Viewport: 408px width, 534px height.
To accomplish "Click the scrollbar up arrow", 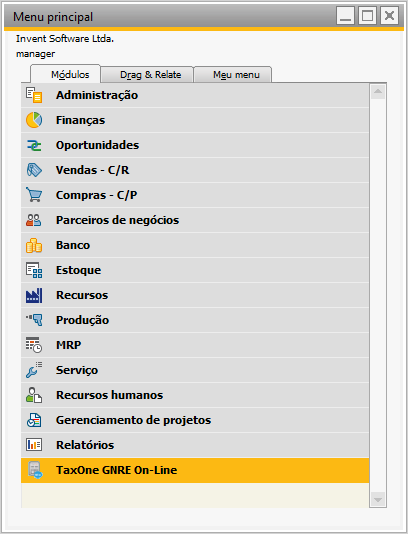I will click(x=378, y=91).
